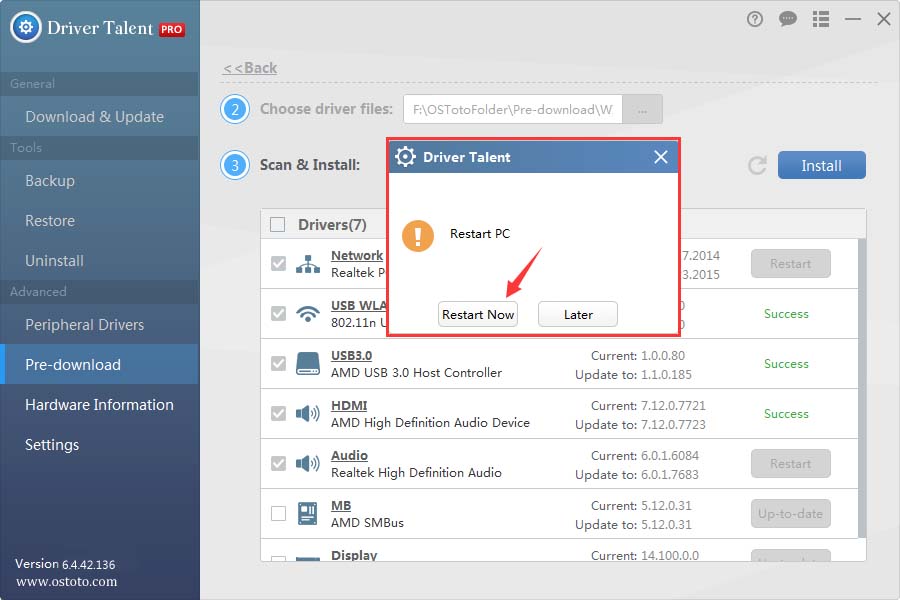900x600 pixels.
Task: Click the warning exclamation icon in dialog
Action: pos(418,235)
